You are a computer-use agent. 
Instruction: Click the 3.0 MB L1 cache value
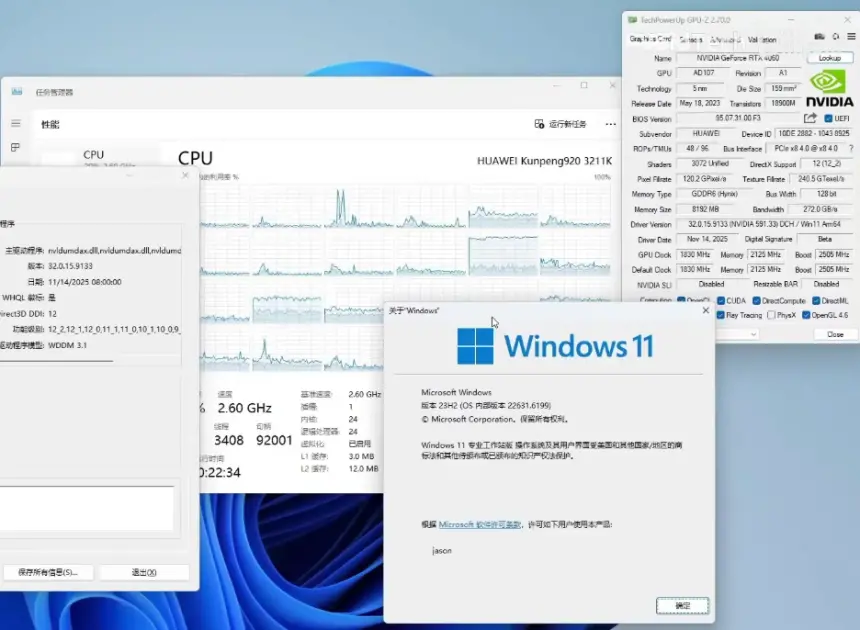pos(361,456)
